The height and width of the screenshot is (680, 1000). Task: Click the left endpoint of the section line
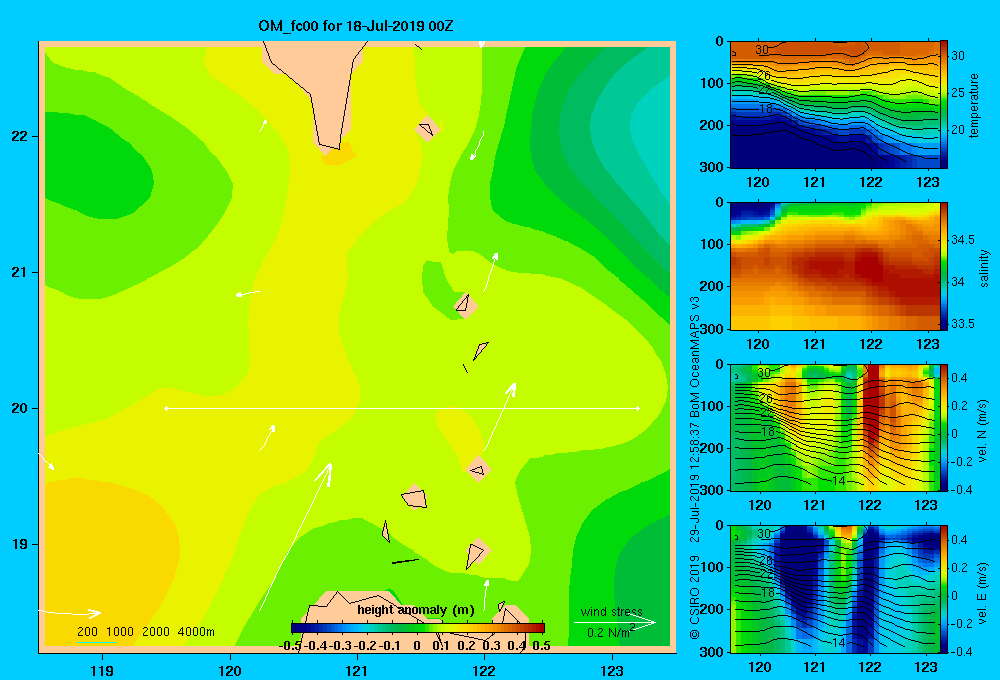coord(166,408)
